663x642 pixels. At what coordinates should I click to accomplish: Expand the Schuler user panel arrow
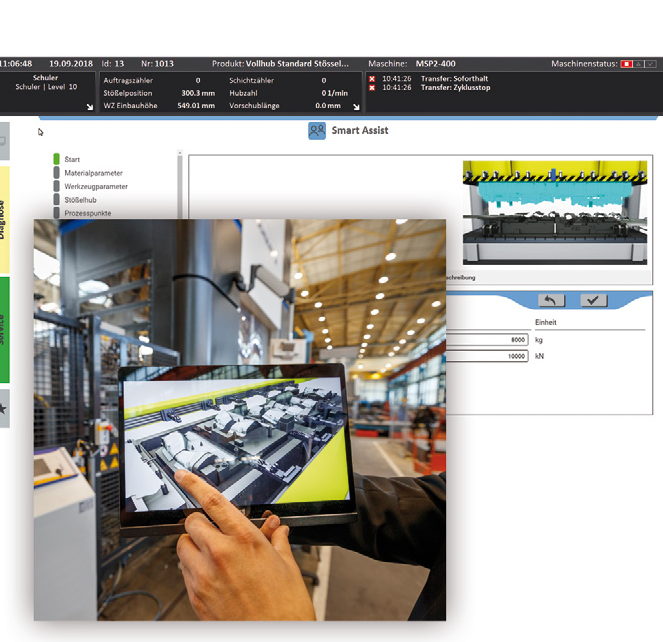pos(90,107)
